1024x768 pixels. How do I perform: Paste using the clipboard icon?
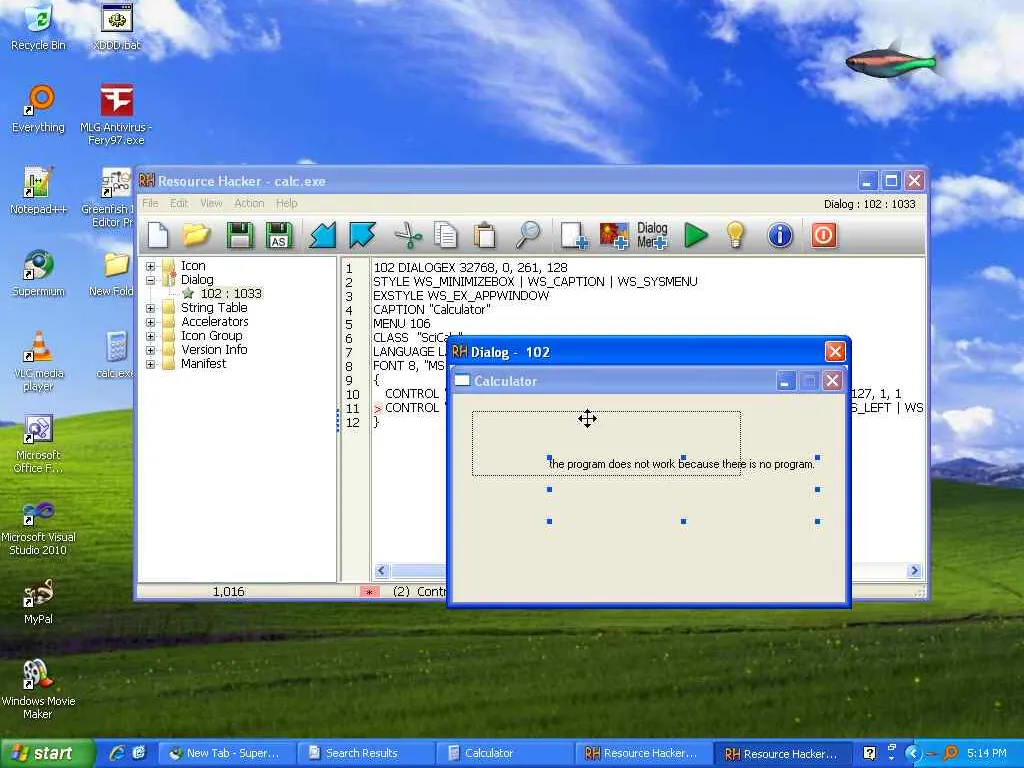click(485, 235)
